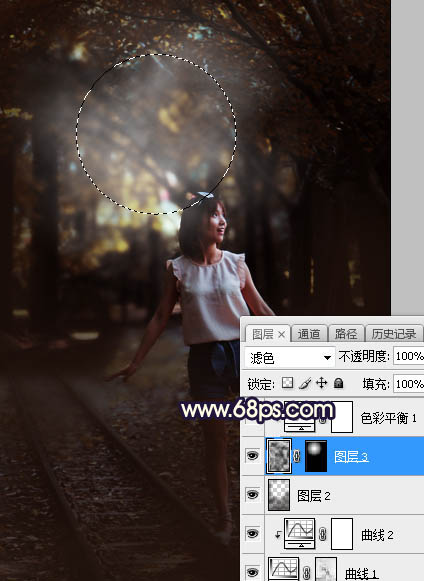Screen dimensions: 424x581
Task: Click the lock all padlock icon
Action: click(338, 383)
